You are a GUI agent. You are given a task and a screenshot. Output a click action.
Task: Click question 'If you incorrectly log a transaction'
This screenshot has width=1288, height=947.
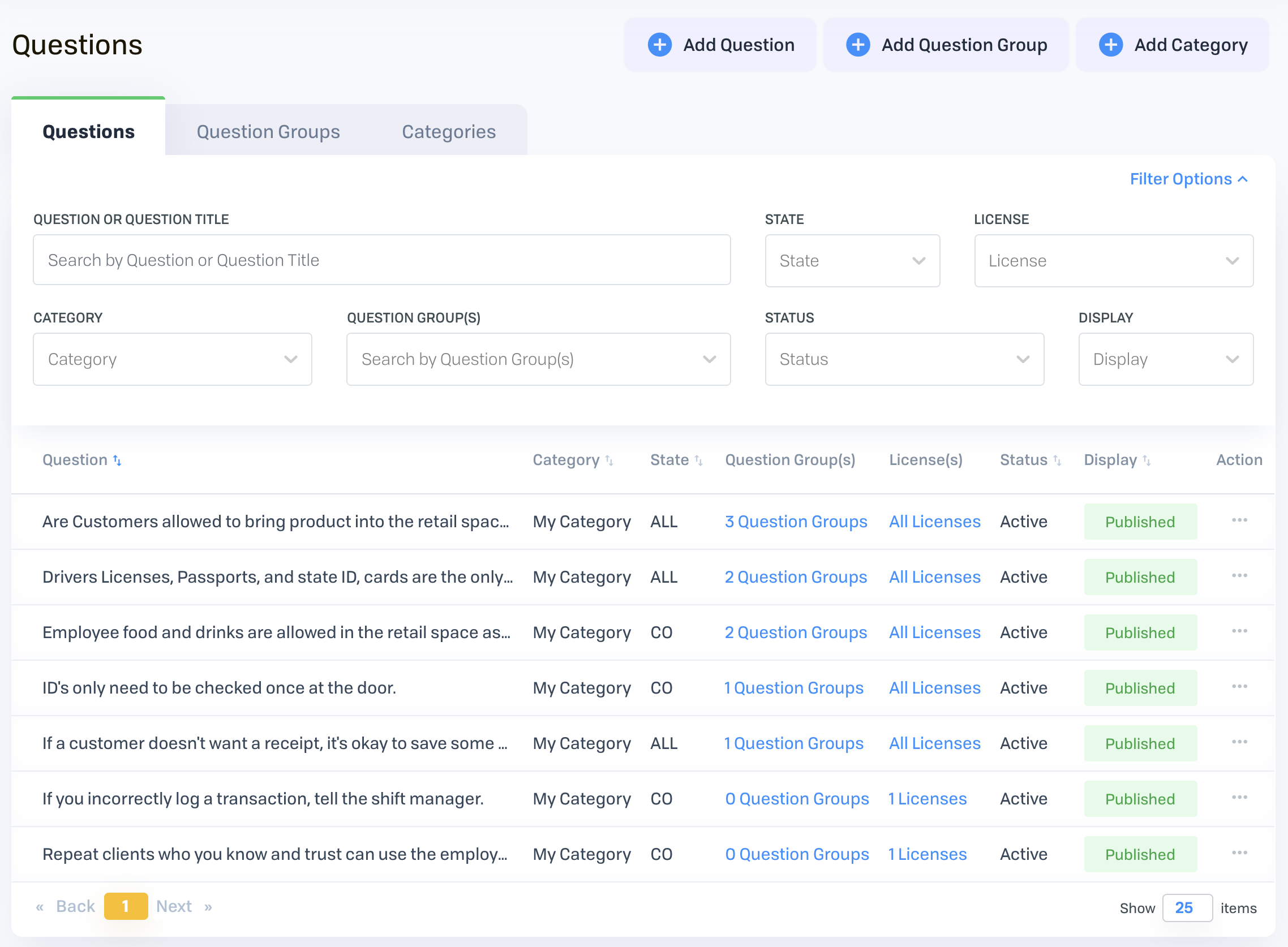tap(263, 799)
